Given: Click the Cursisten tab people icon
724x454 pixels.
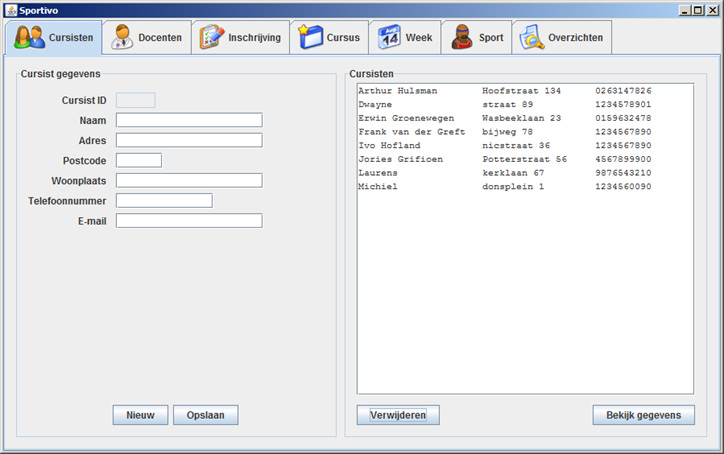Looking at the screenshot, I should pos(28,38).
